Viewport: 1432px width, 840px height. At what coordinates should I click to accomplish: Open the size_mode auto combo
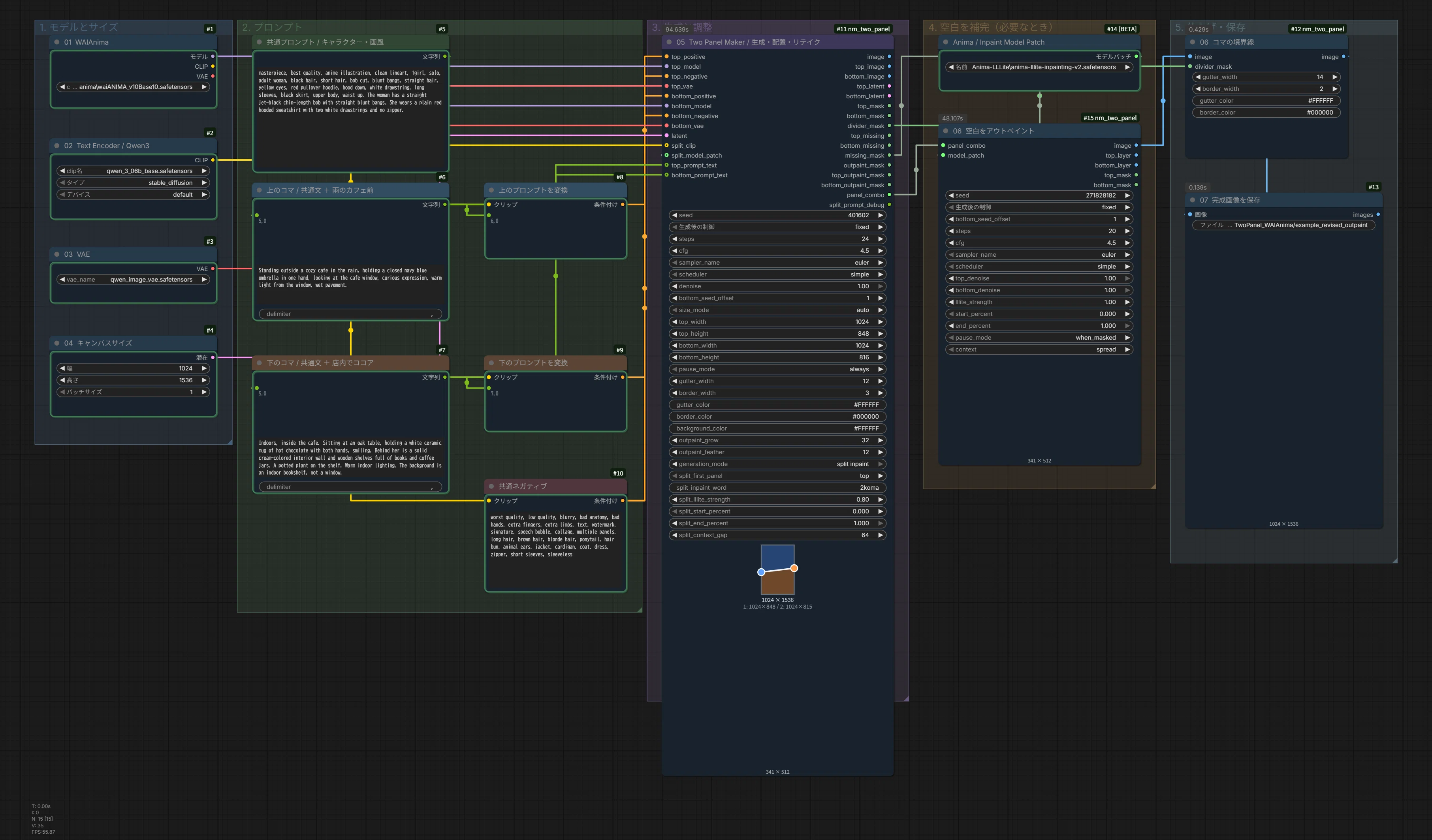(x=777, y=310)
